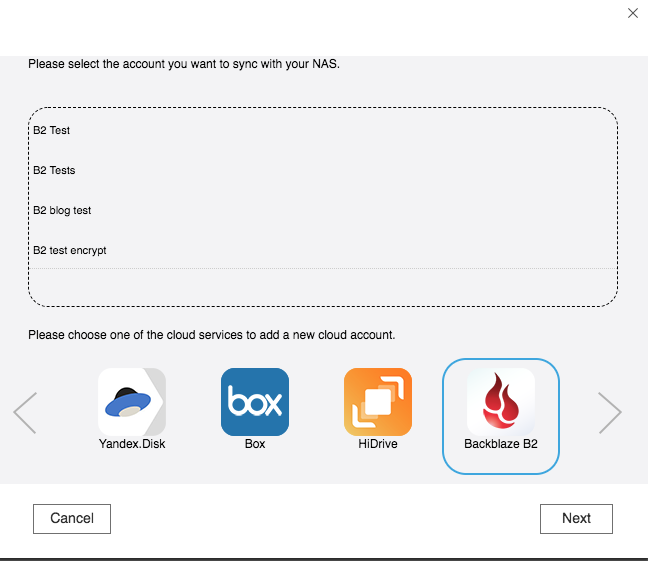Close the dialog with the X icon
Screen dimensions: 648x561
click(633, 13)
